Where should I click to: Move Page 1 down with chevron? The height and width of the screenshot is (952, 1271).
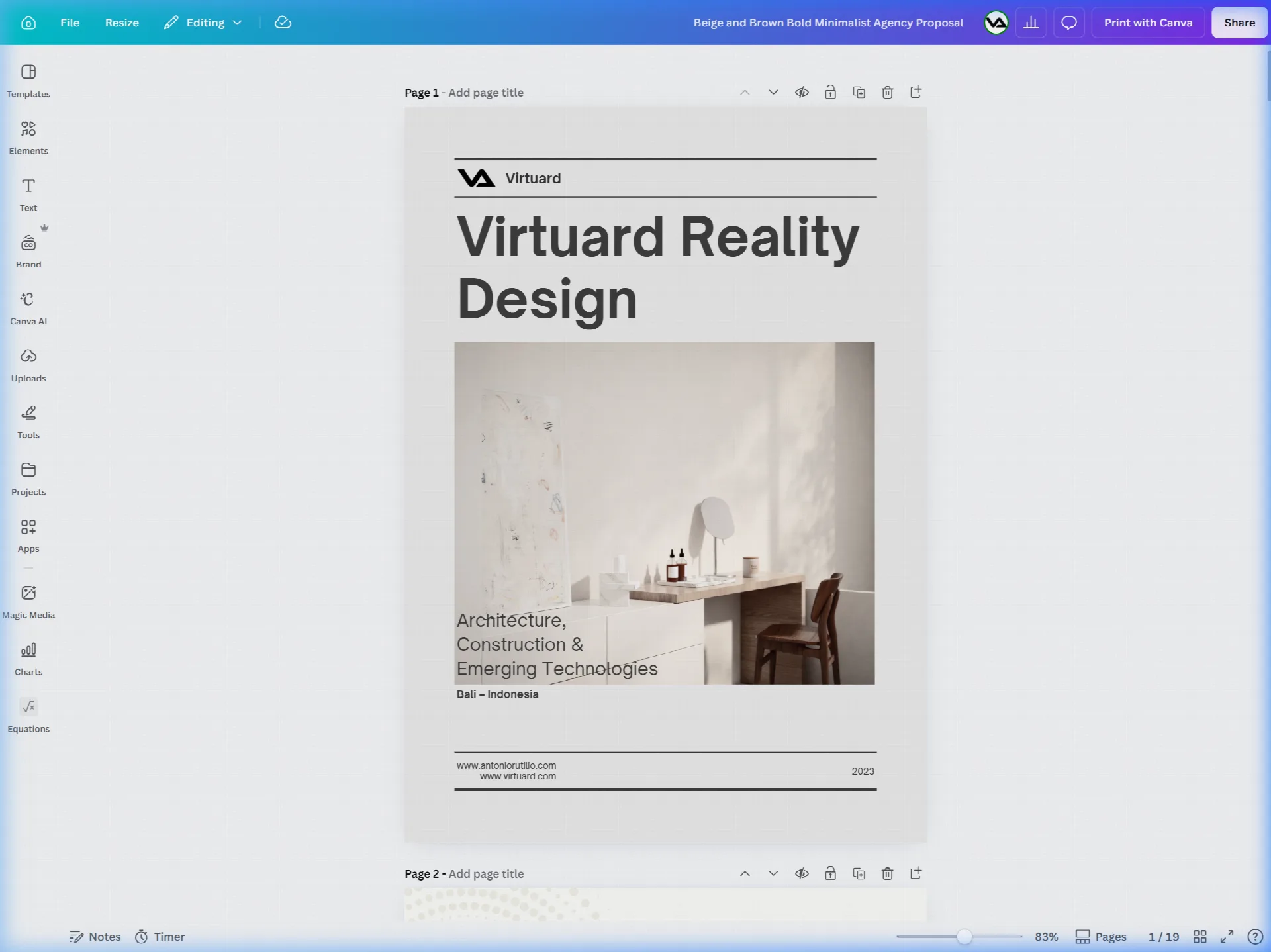(773, 93)
